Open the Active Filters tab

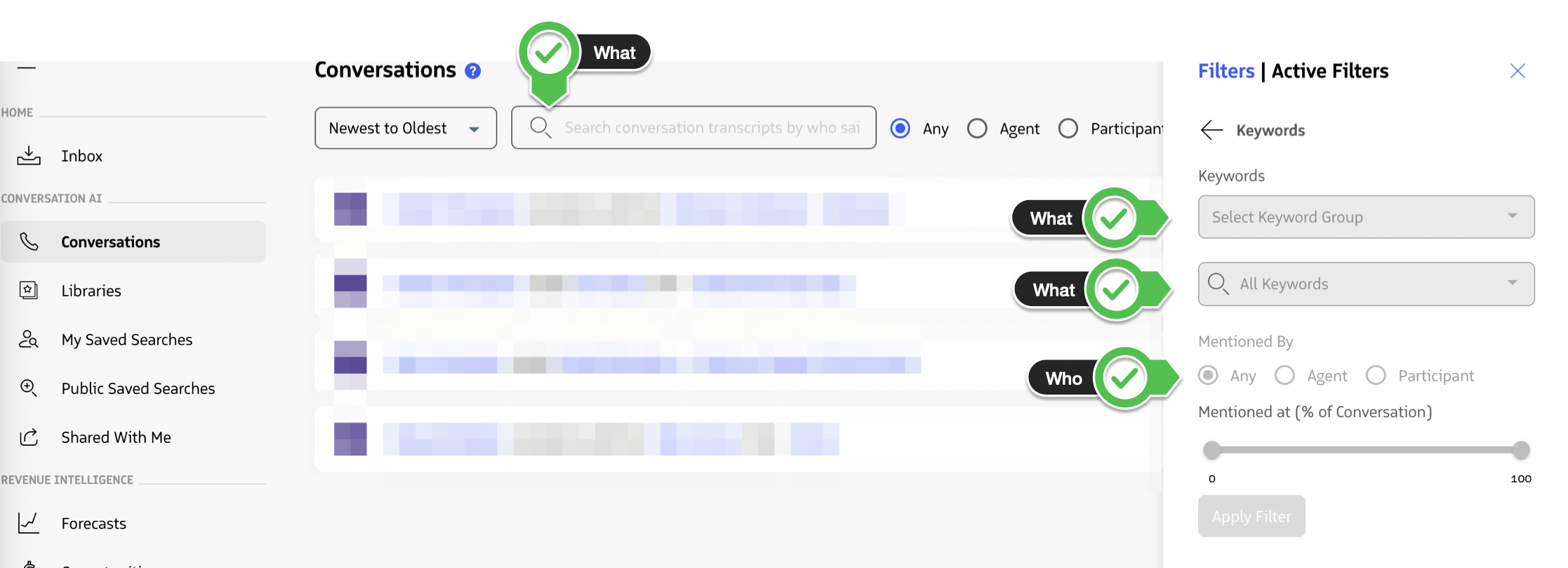(1329, 70)
